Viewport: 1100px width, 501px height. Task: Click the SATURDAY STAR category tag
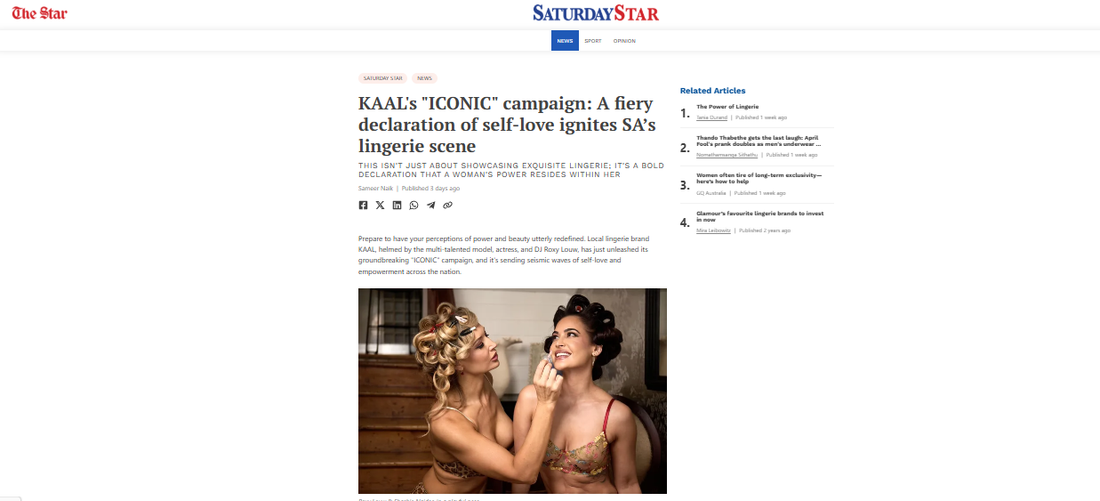382,79
